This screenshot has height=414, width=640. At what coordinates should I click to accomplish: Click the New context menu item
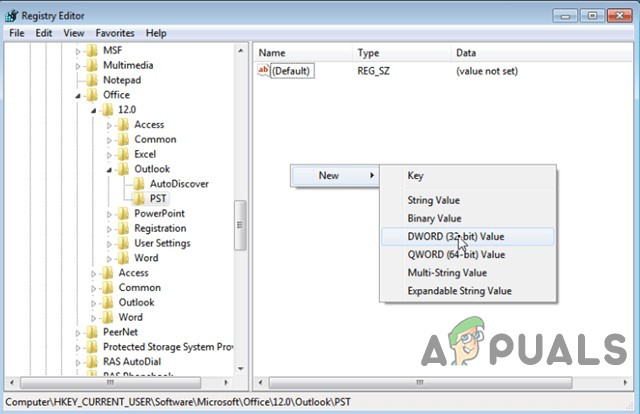pos(335,176)
